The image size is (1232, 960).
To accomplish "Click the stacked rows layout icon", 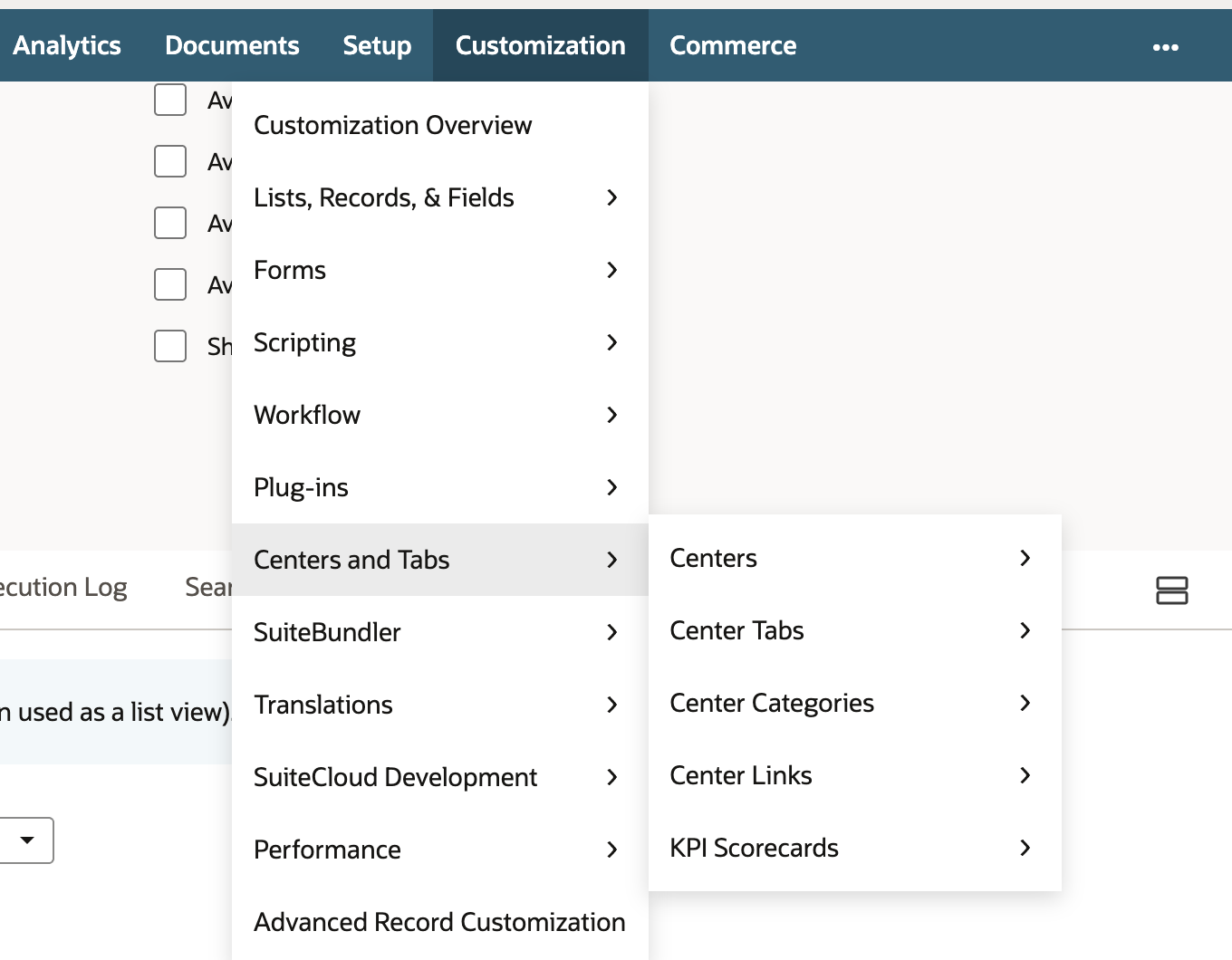I will coord(1172,590).
